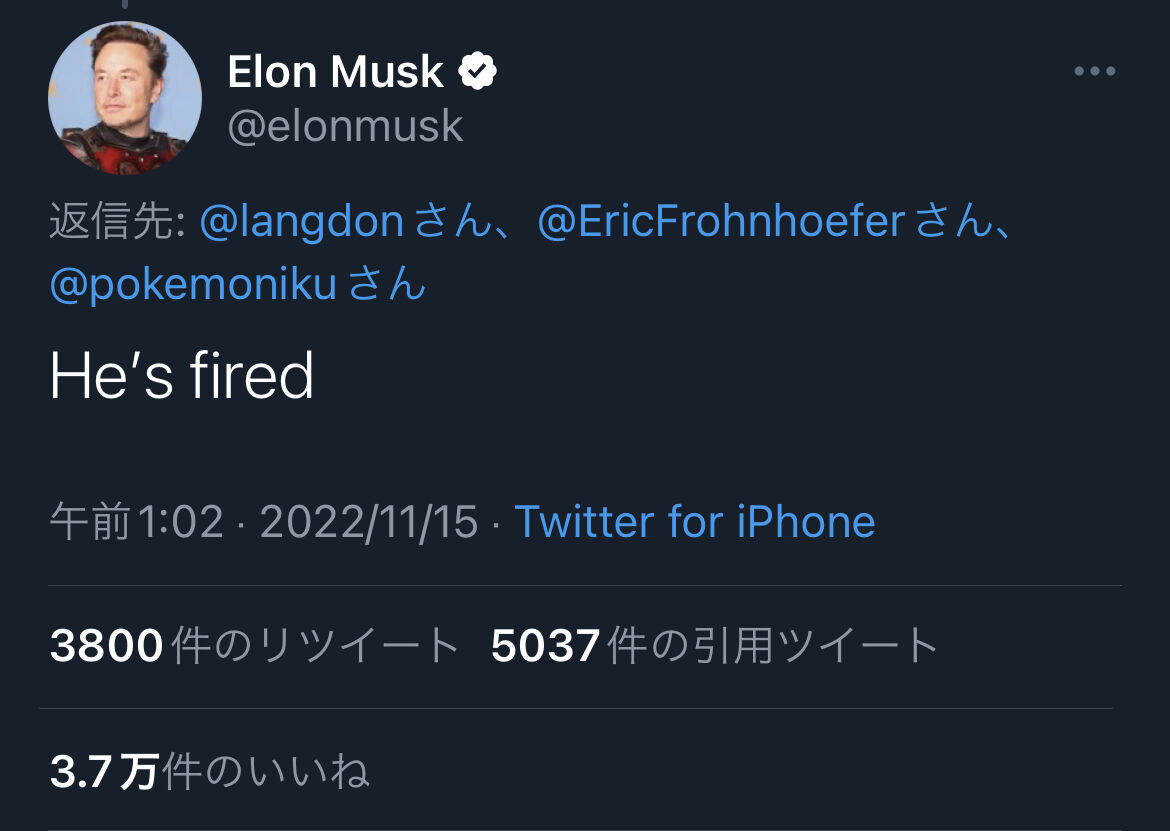Open the three-dot tweet options menu
1170x831 pixels.
pyautogui.click(x=1094, y=72)
